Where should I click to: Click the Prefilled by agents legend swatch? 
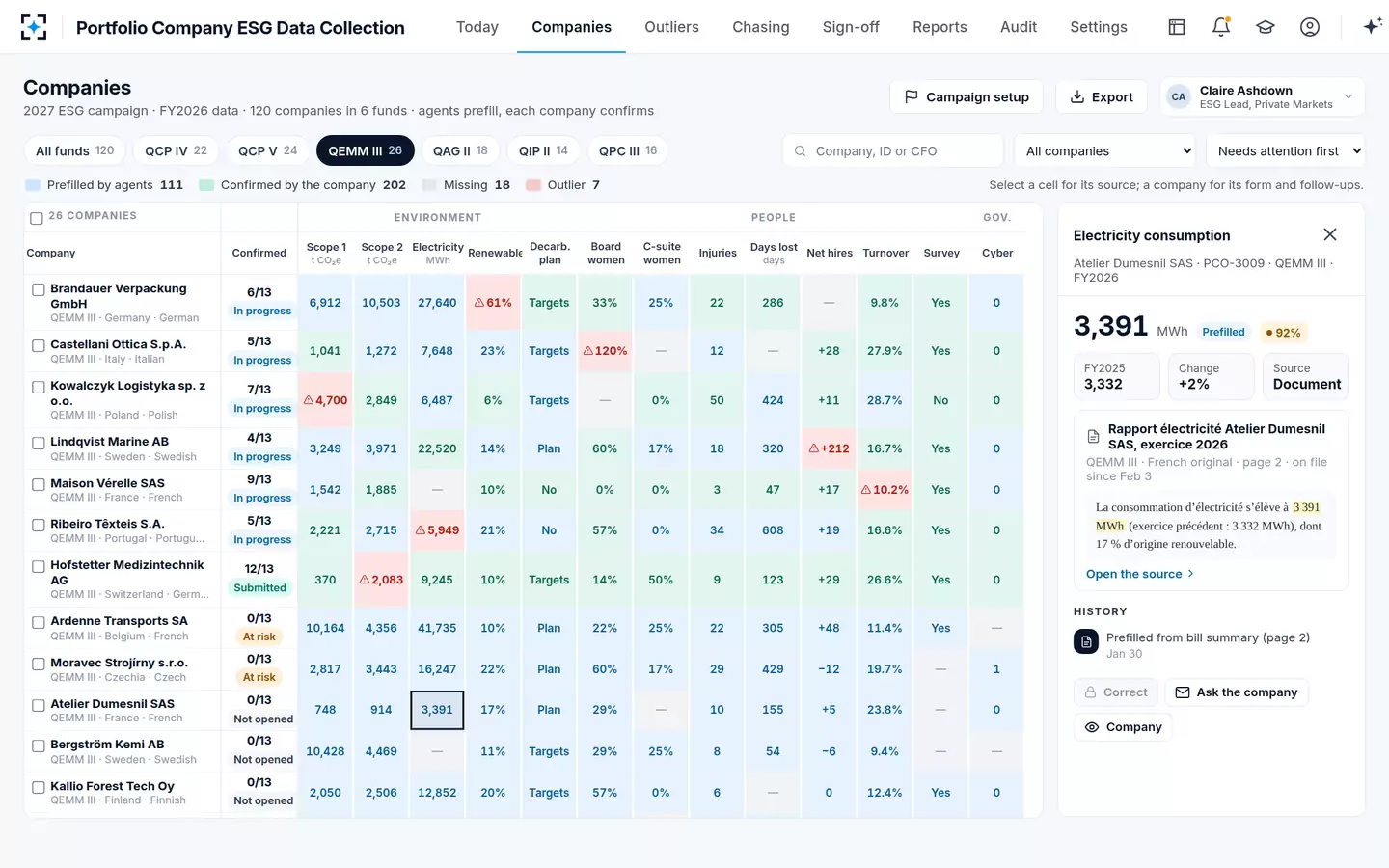[x=32, y=185]
